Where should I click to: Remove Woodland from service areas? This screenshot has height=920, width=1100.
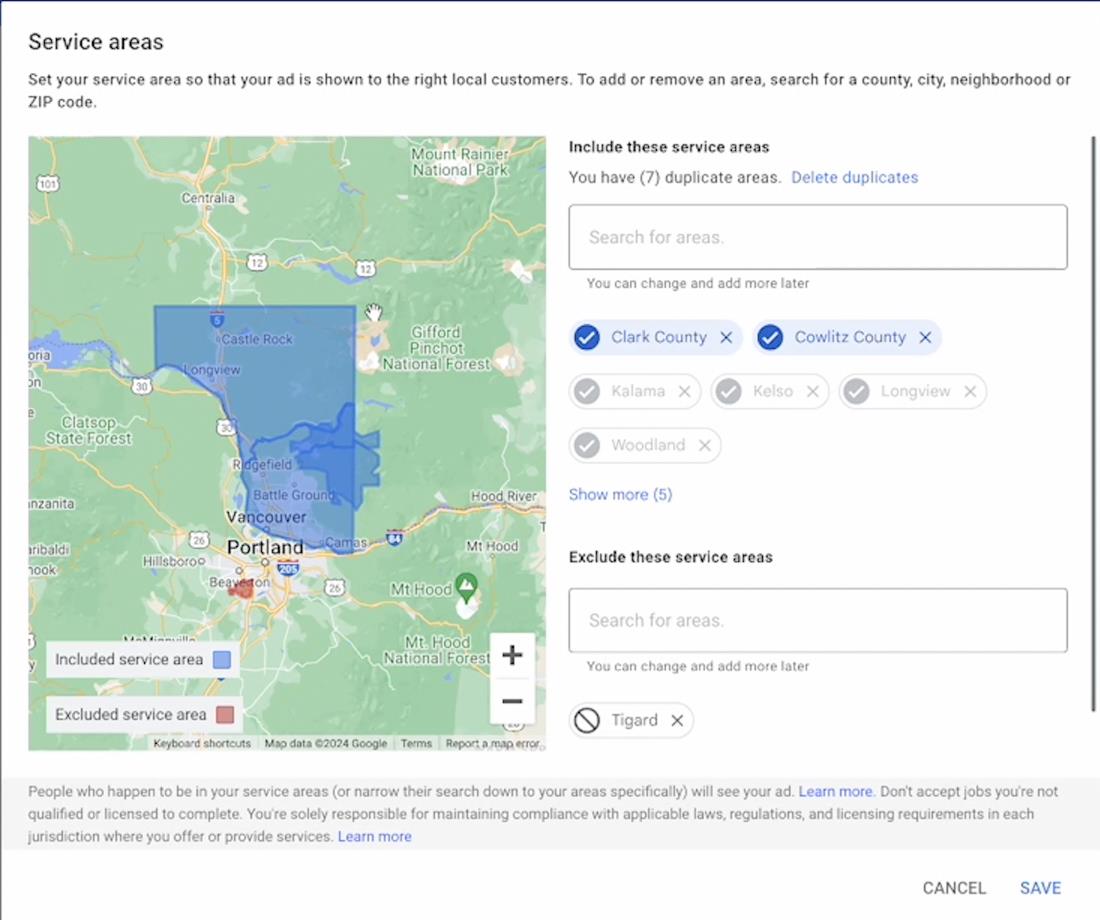coord(705,446)
